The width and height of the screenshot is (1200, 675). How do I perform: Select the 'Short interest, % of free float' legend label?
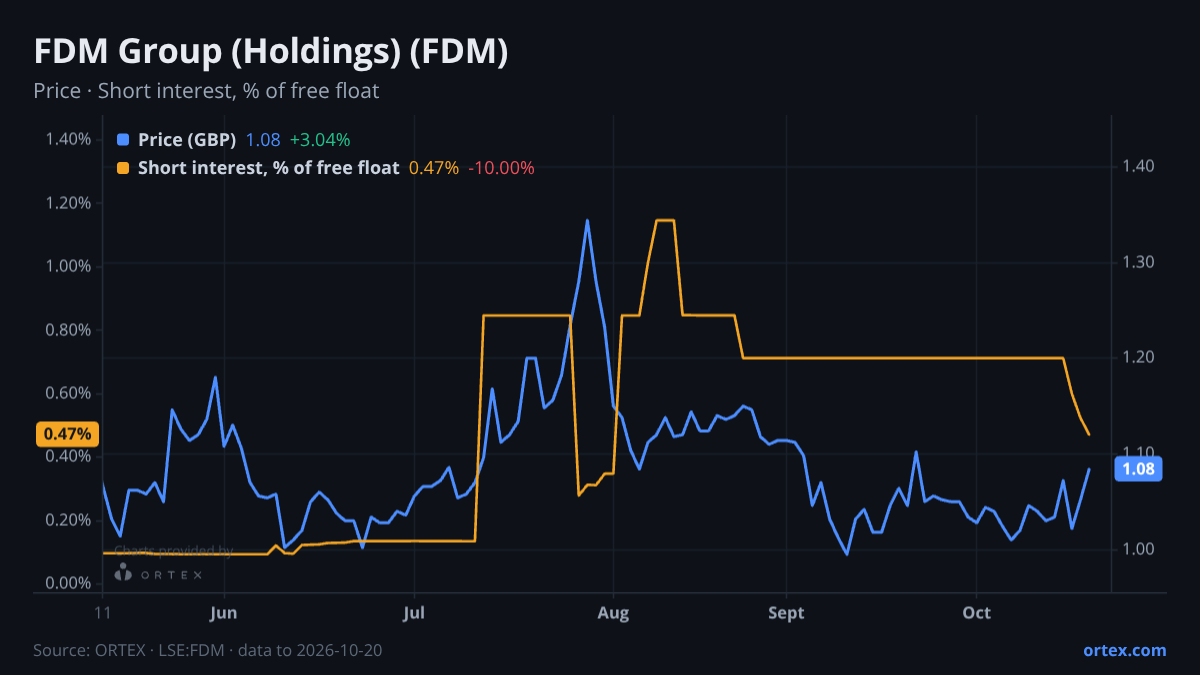coord(269,167)
